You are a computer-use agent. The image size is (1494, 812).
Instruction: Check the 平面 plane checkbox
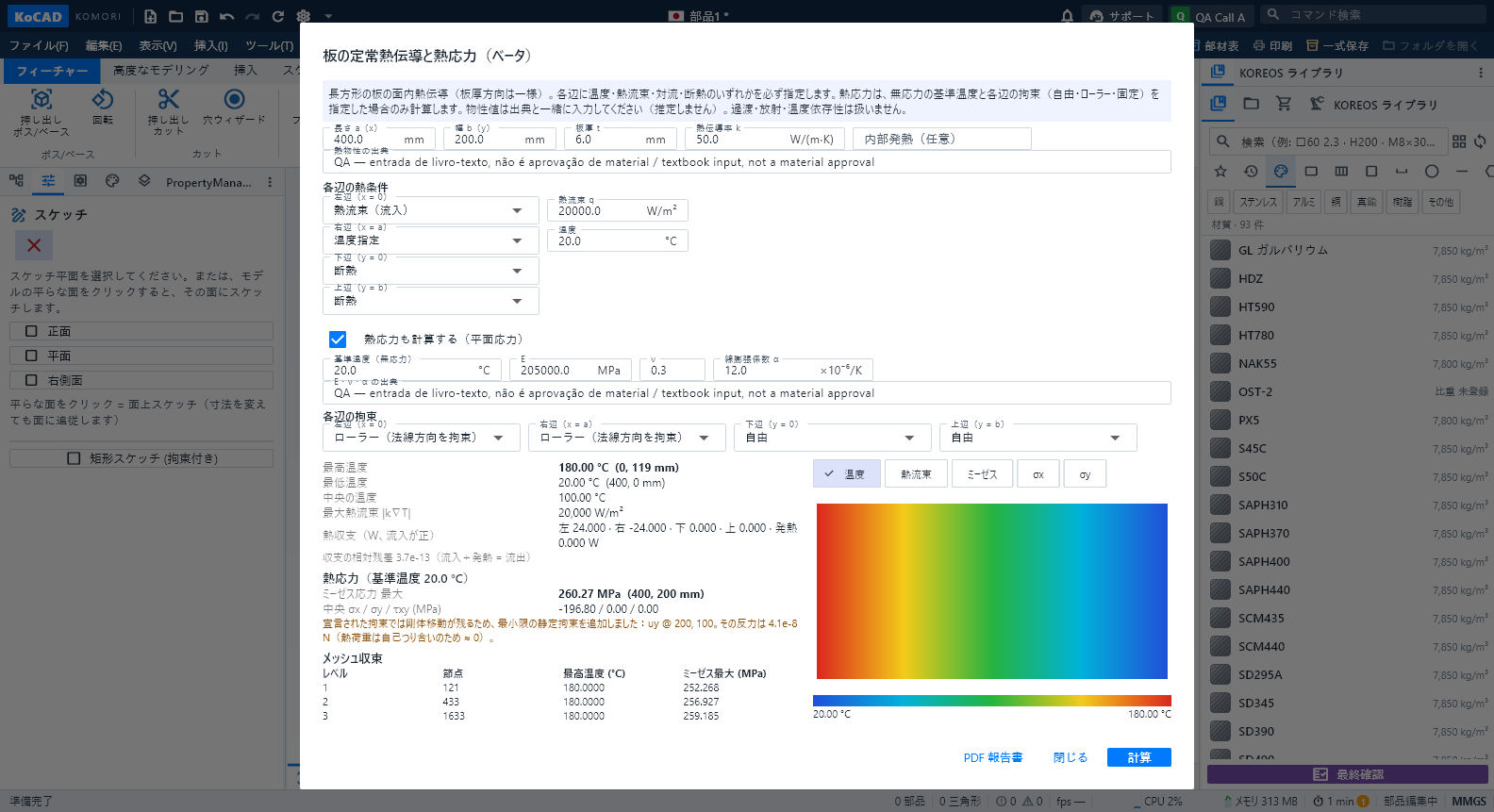(31, 356)
